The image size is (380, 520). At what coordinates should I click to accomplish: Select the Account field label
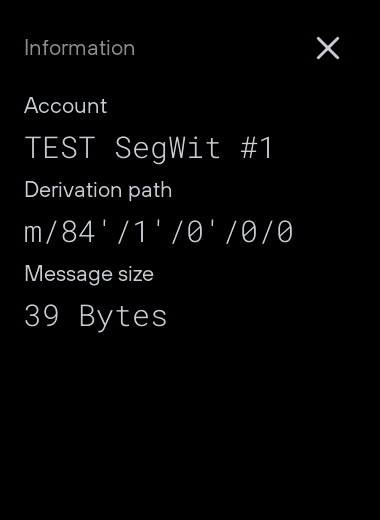66,106
